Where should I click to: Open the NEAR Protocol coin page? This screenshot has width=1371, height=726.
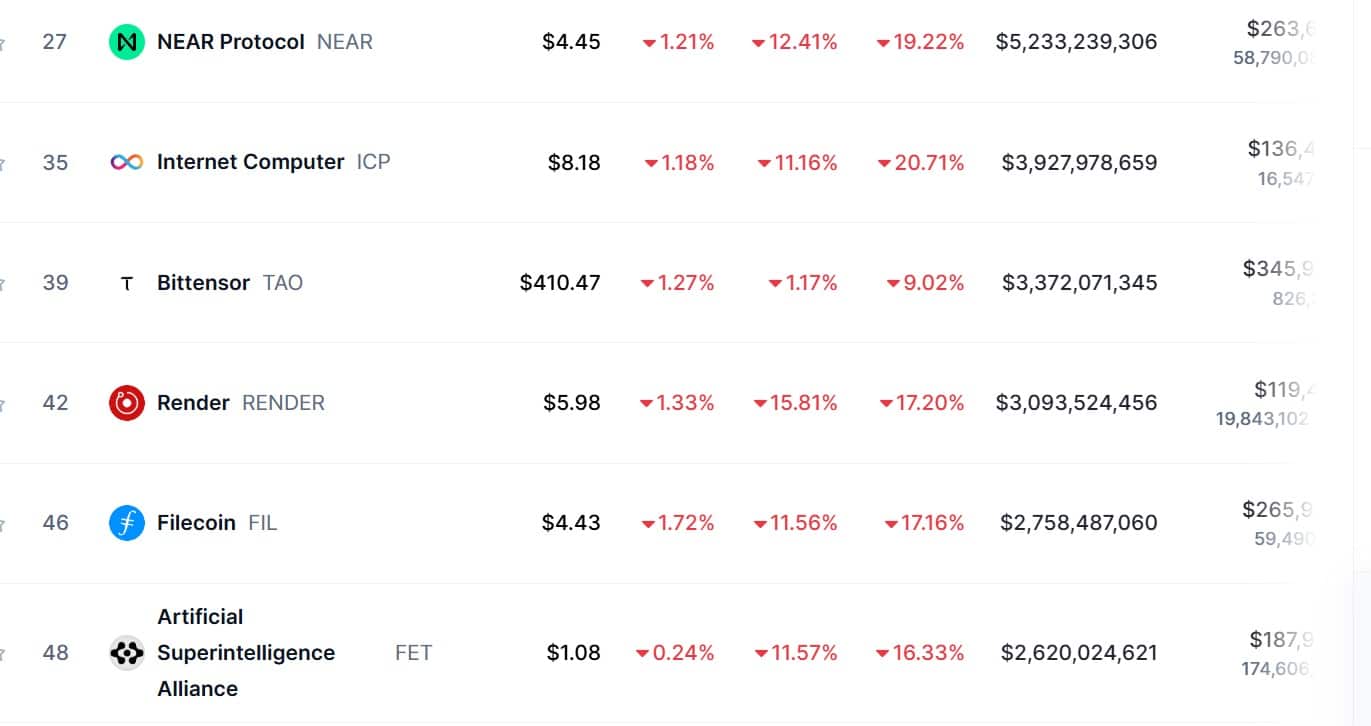[x=231, y=42]
